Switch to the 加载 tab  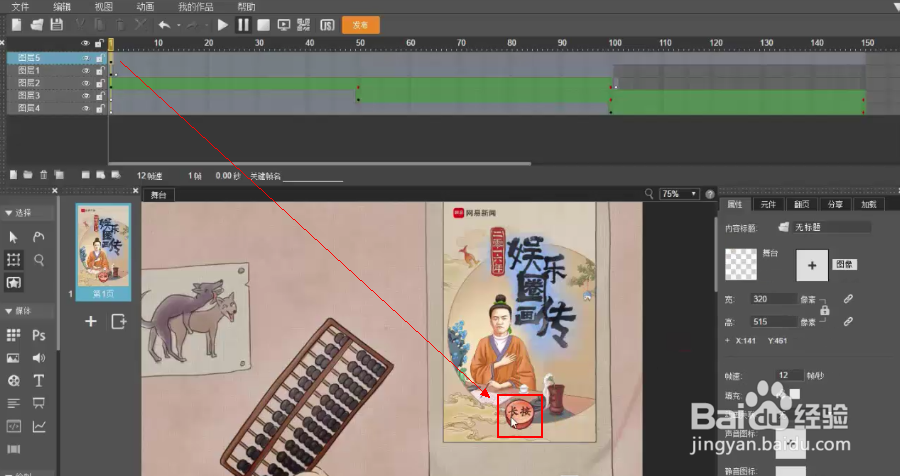point(868,204)
